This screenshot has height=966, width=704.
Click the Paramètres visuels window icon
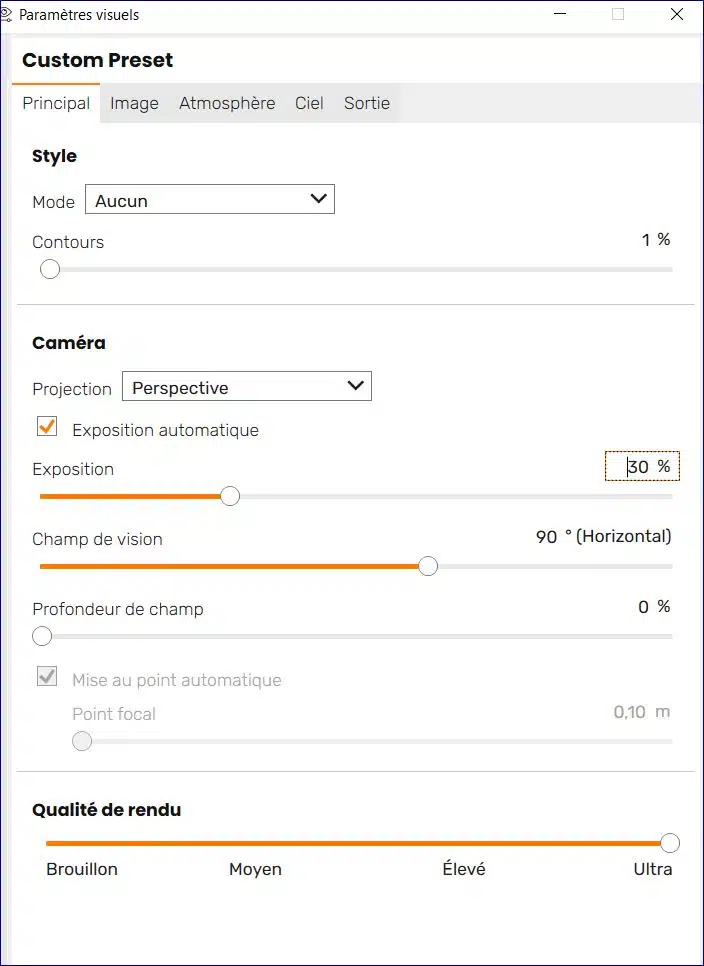[6, 14]
